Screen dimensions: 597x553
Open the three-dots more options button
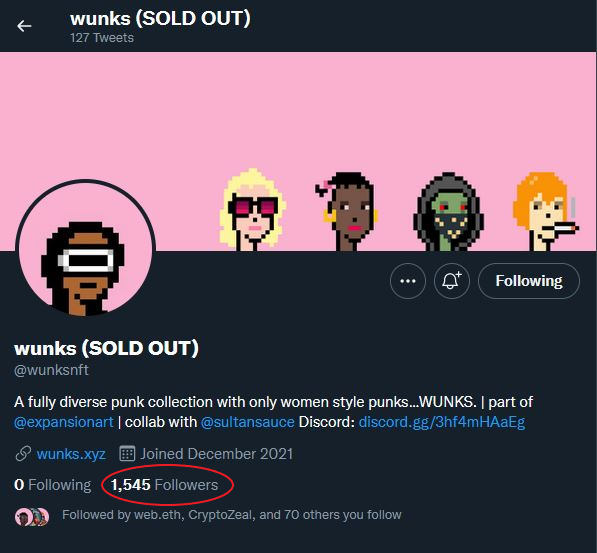pyautogui.click(x=408, y=281)
